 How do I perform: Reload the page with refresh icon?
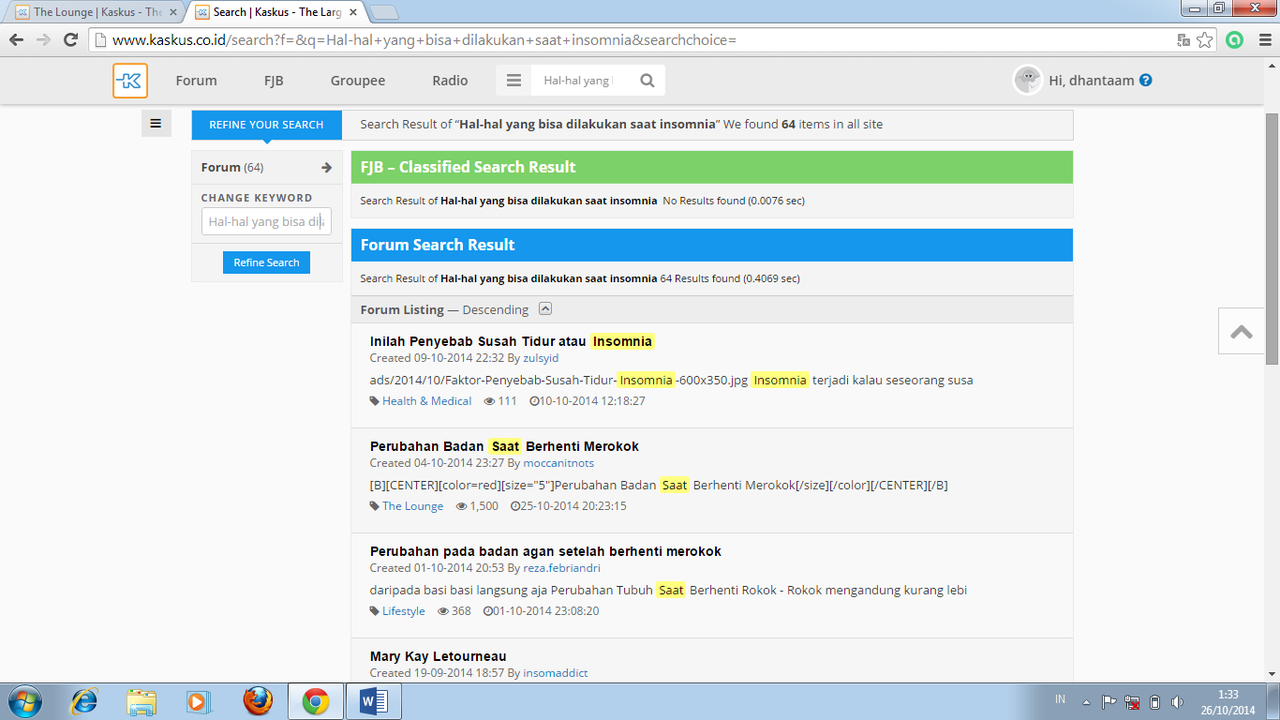tap(70, 40)
